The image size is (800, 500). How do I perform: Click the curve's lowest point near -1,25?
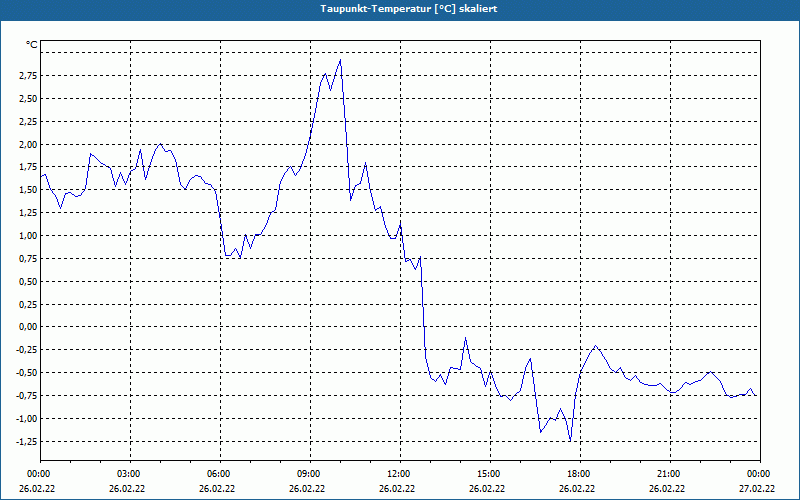coord(570,440)
